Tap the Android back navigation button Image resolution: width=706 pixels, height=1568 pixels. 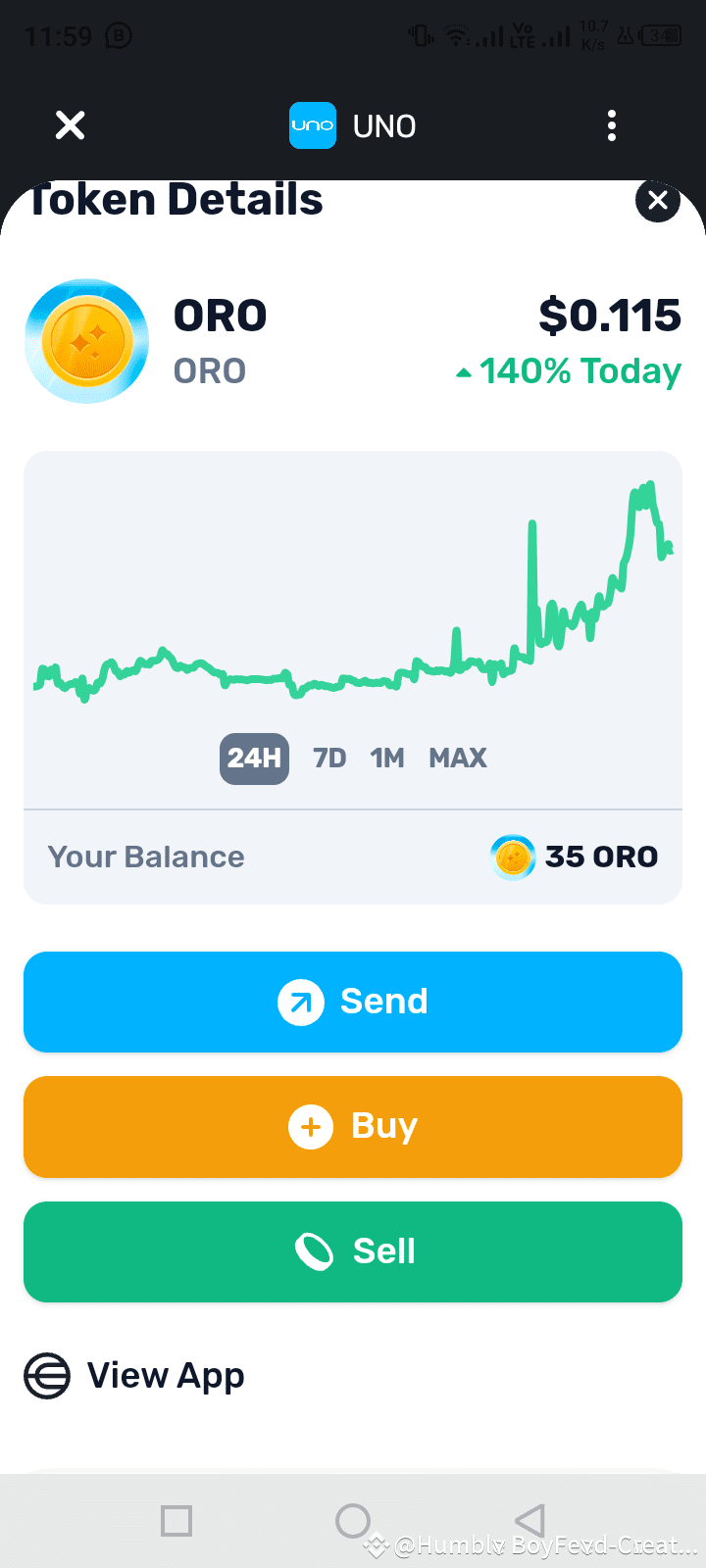tap(529, 1521)
